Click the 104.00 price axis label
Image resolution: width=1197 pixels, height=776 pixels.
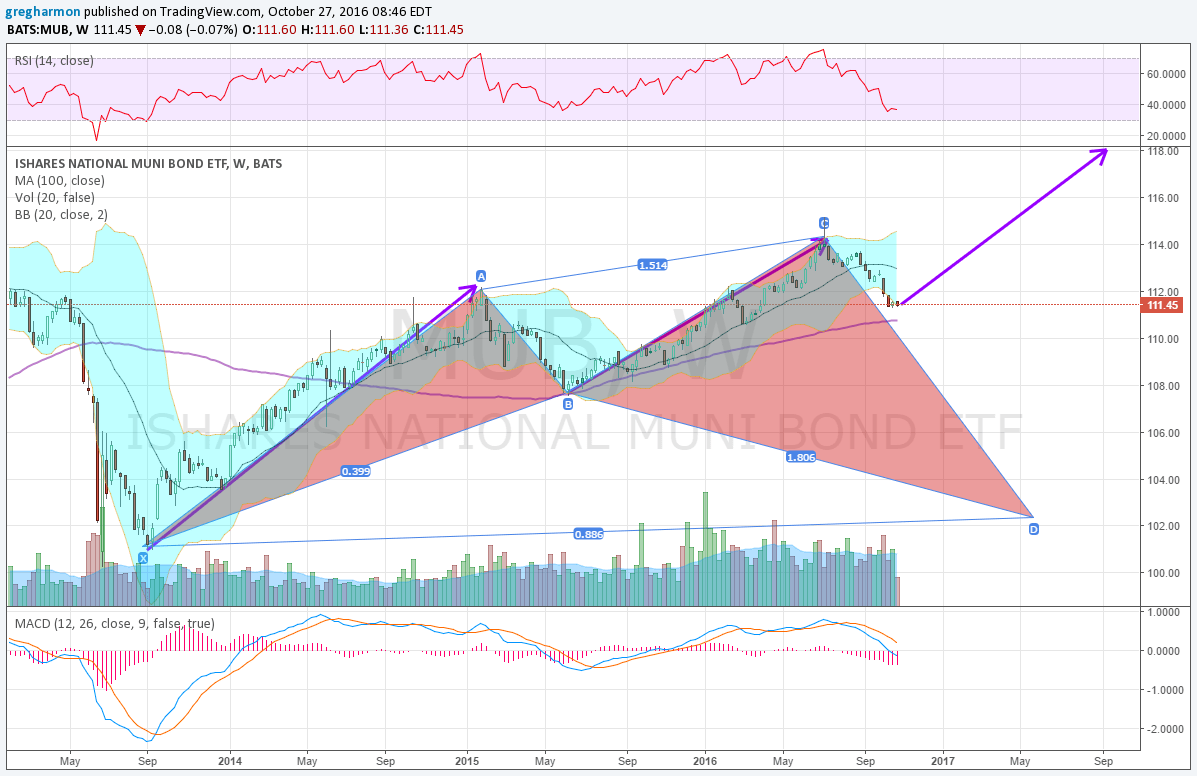coord(1162,480)
